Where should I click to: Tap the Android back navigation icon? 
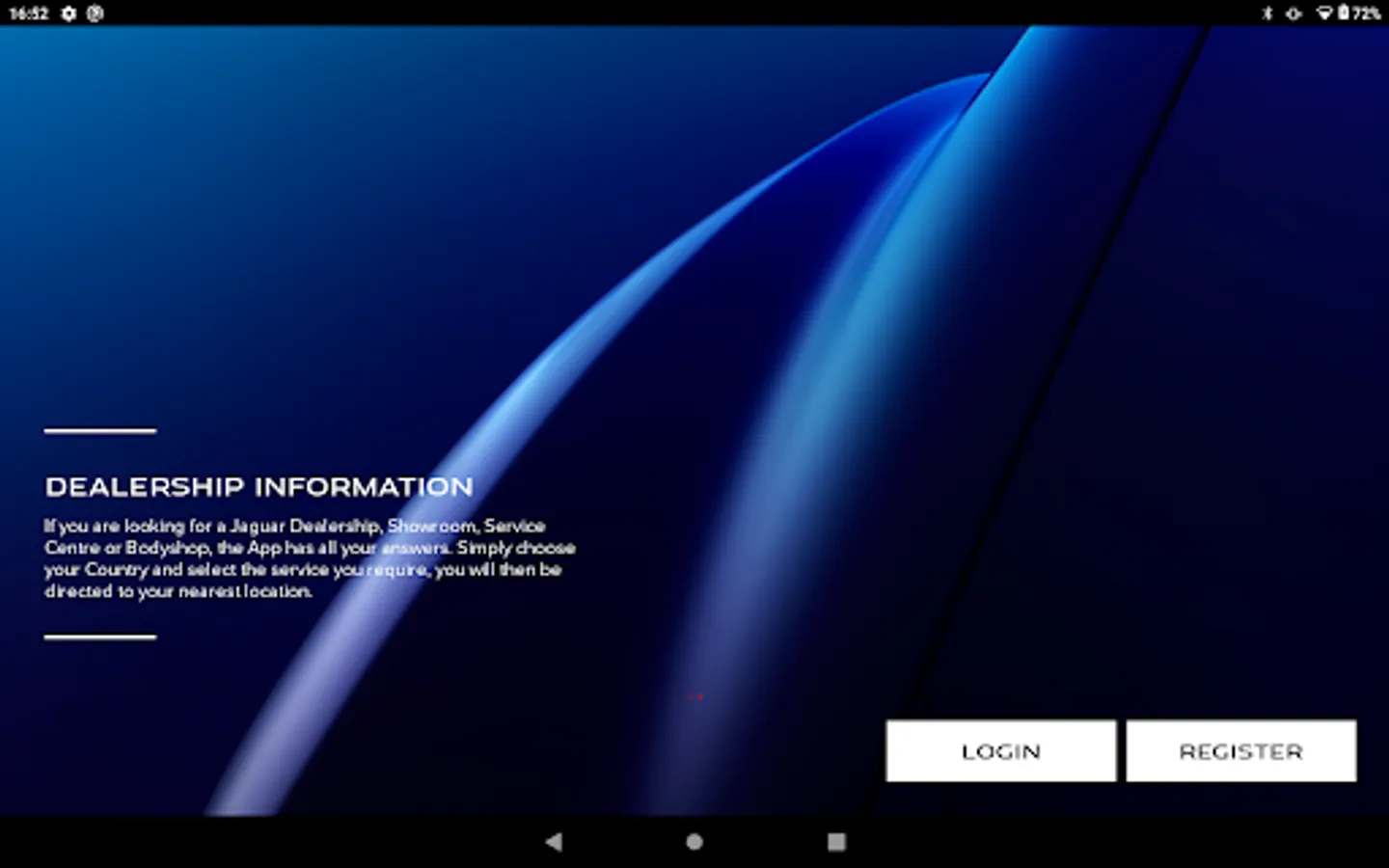(554, 842)
